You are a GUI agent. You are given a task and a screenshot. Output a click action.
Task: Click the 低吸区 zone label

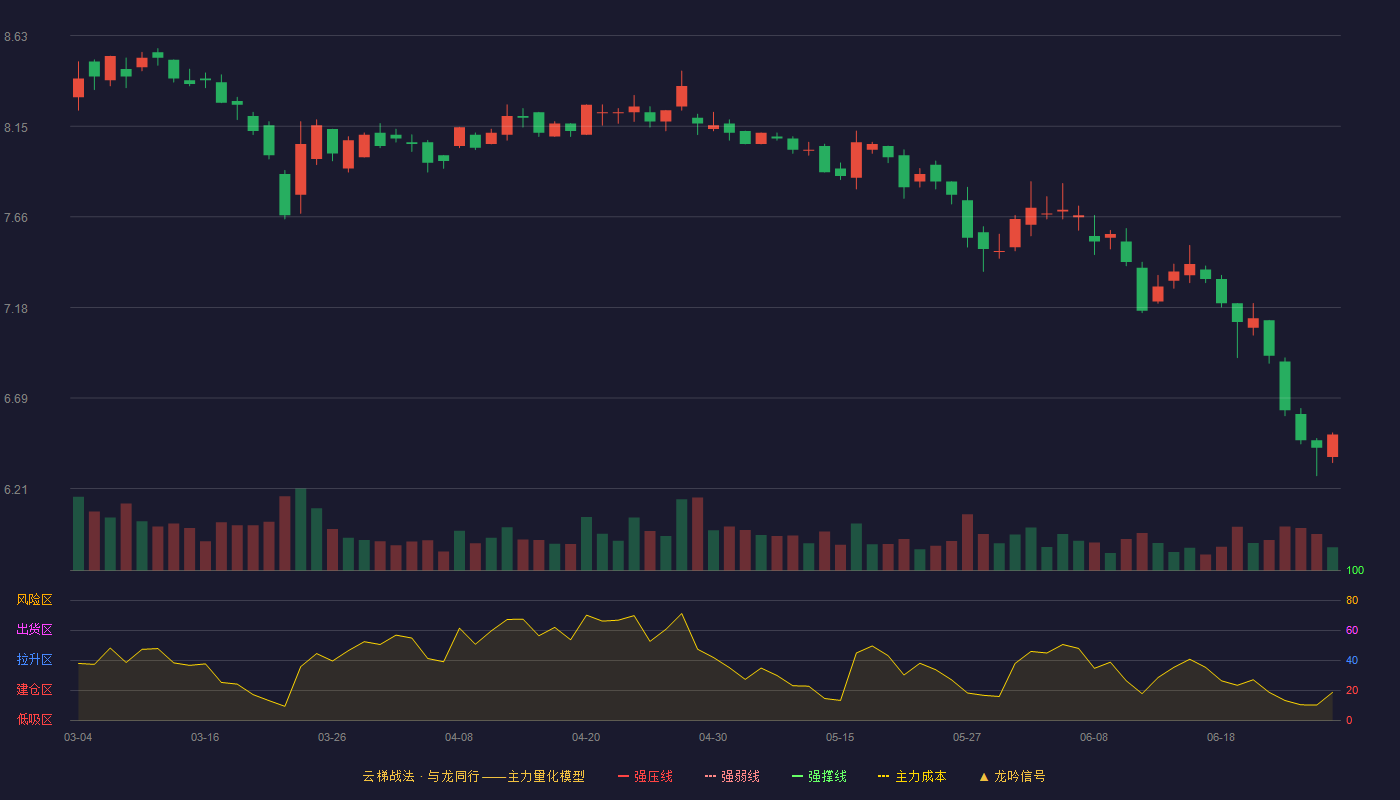[35, 719]
